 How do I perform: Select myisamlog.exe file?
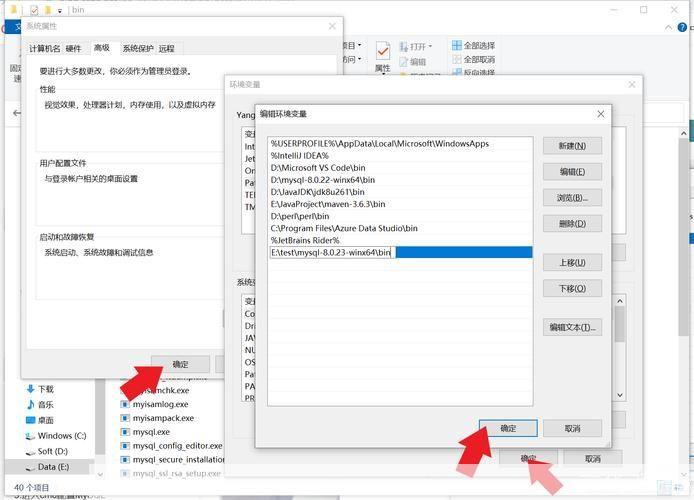(155, 404)
